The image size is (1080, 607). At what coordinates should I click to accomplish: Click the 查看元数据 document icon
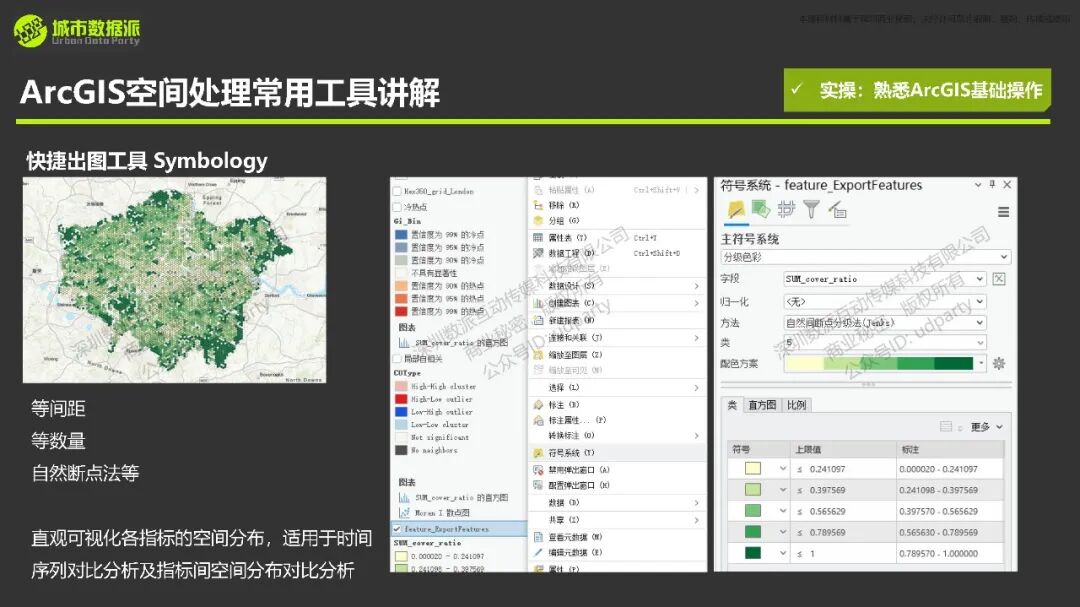pyautogui.click(x=539, y=537)
